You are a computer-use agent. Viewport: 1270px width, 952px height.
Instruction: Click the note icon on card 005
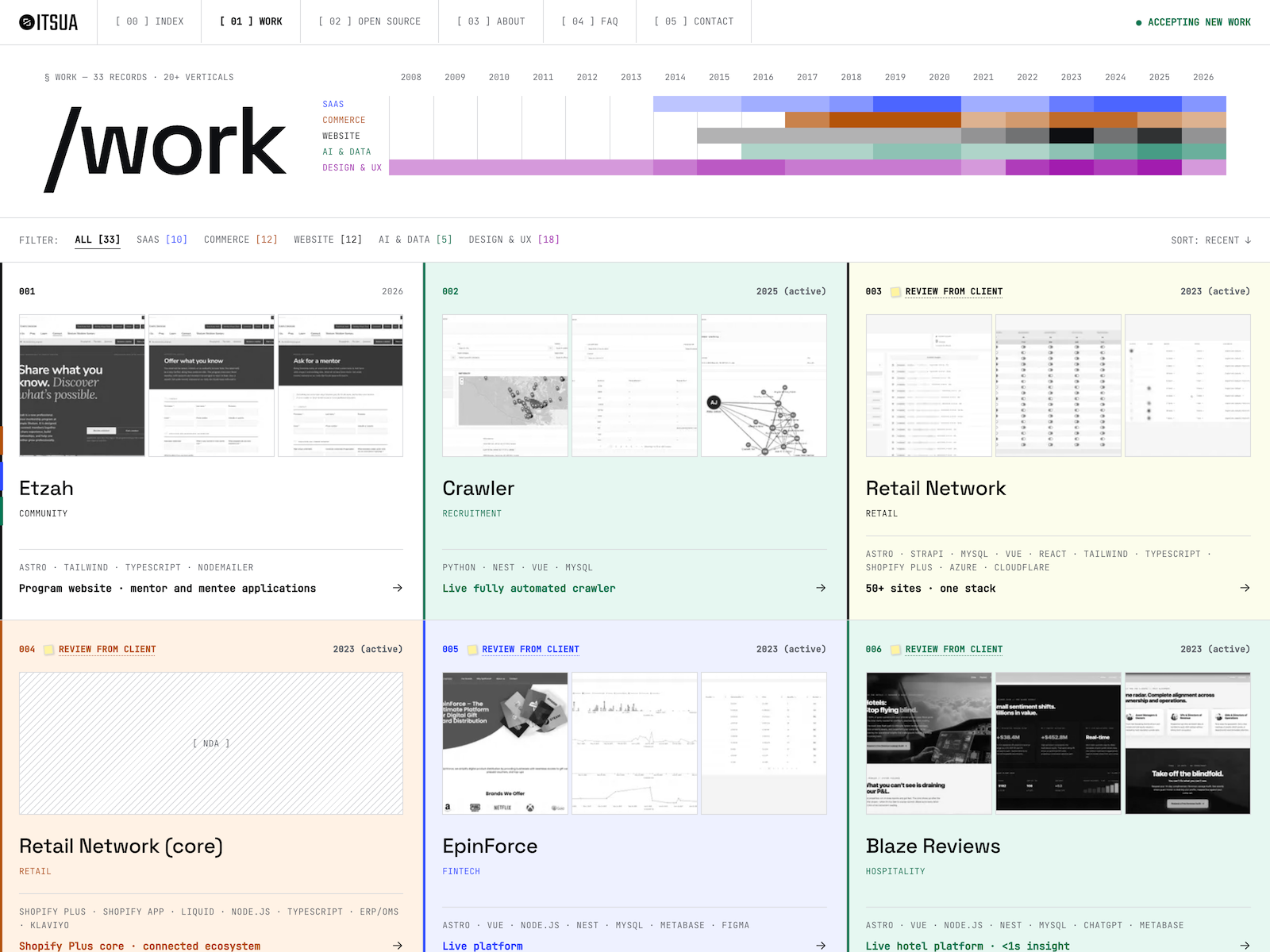point(472,650)
